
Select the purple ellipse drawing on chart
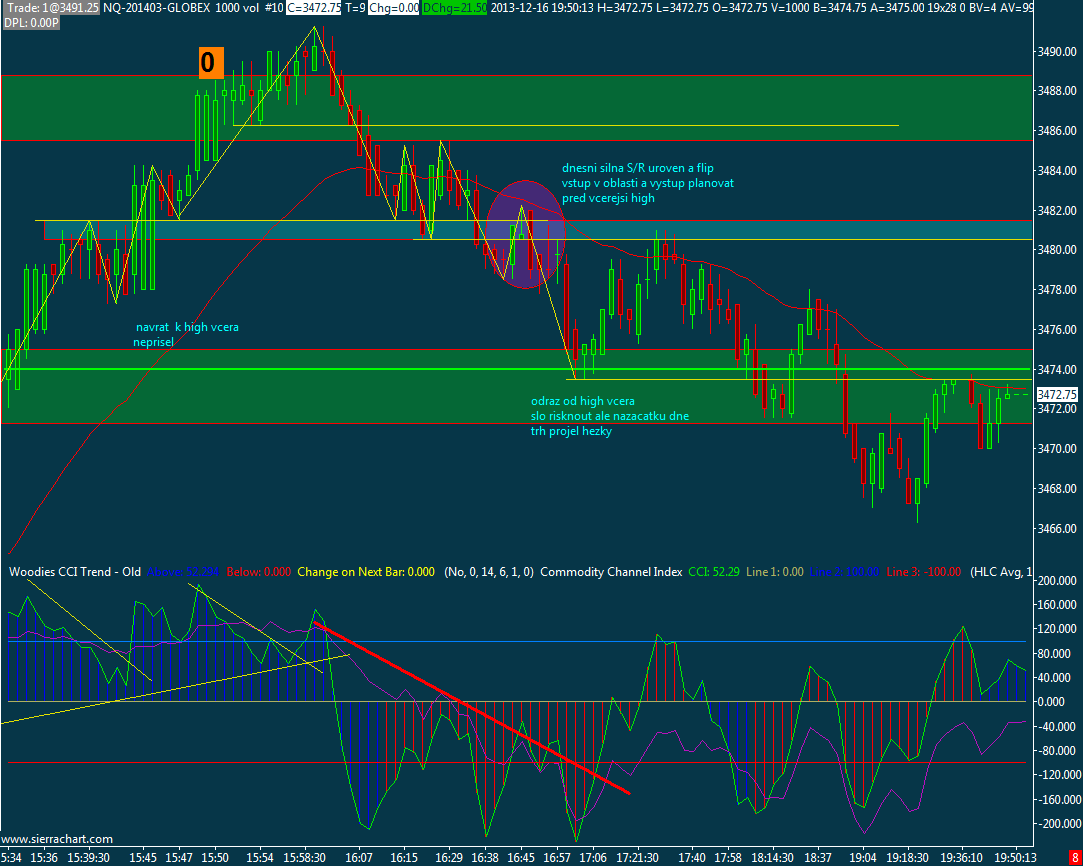[x=526, y=234]
